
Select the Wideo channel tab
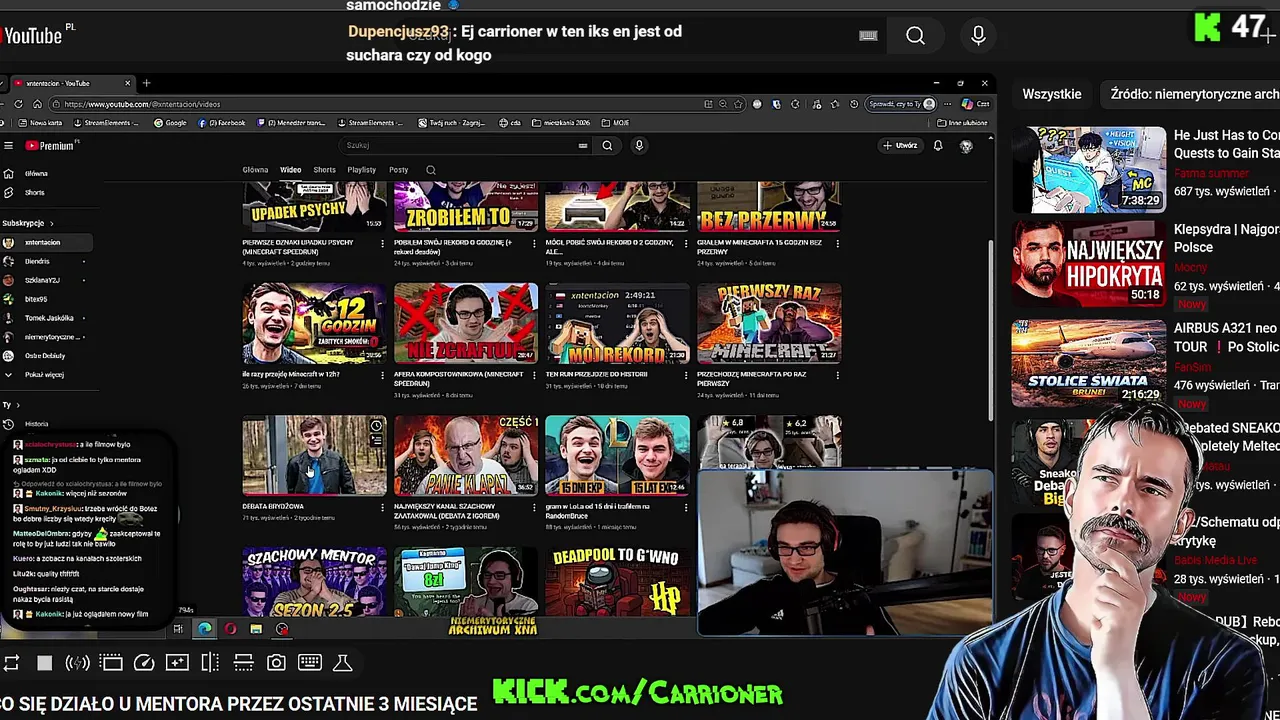[x=290, y=170]
